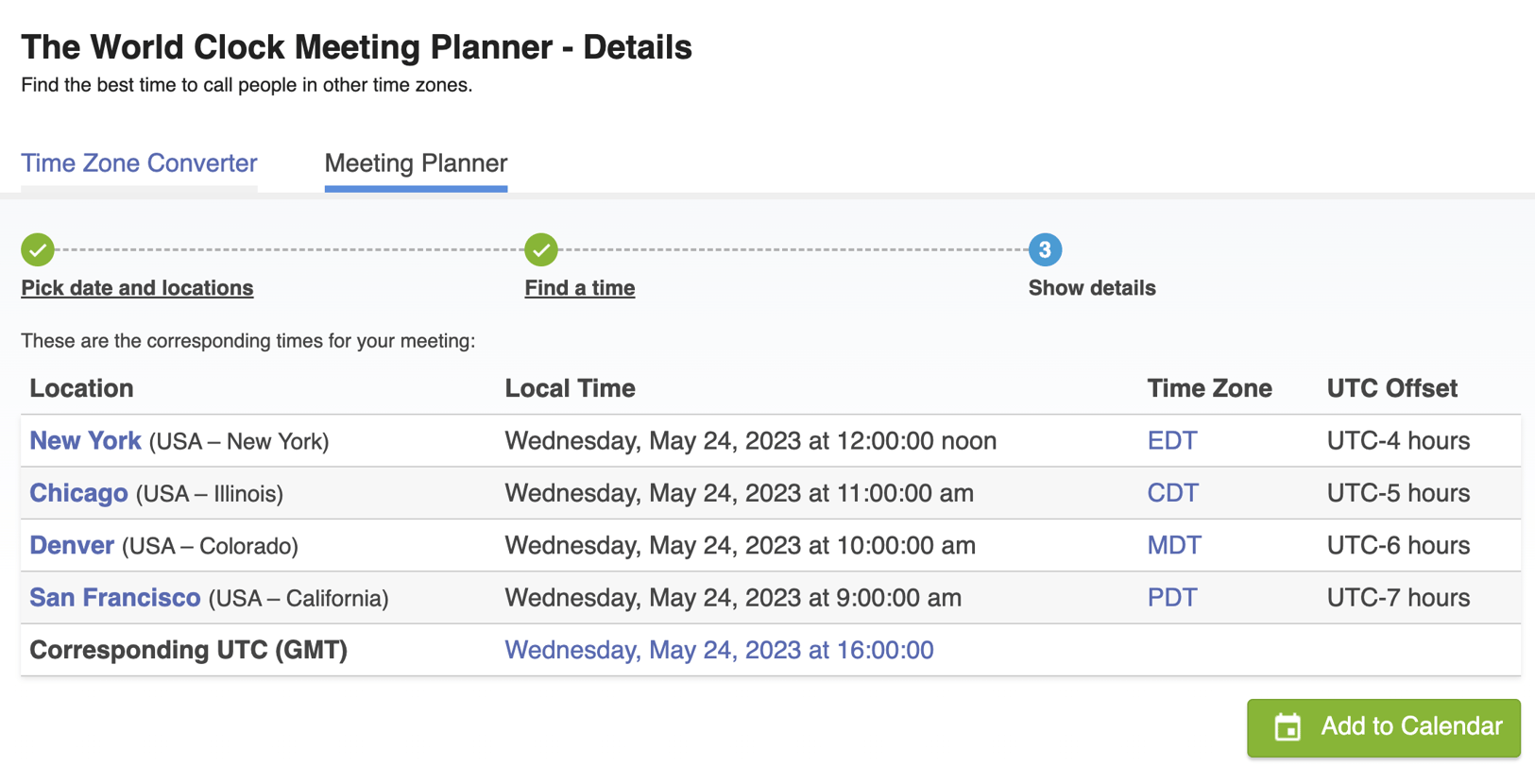Click the Add to Calendar button
This screenshot has height=784, width=1535.
coord(1384,727)
